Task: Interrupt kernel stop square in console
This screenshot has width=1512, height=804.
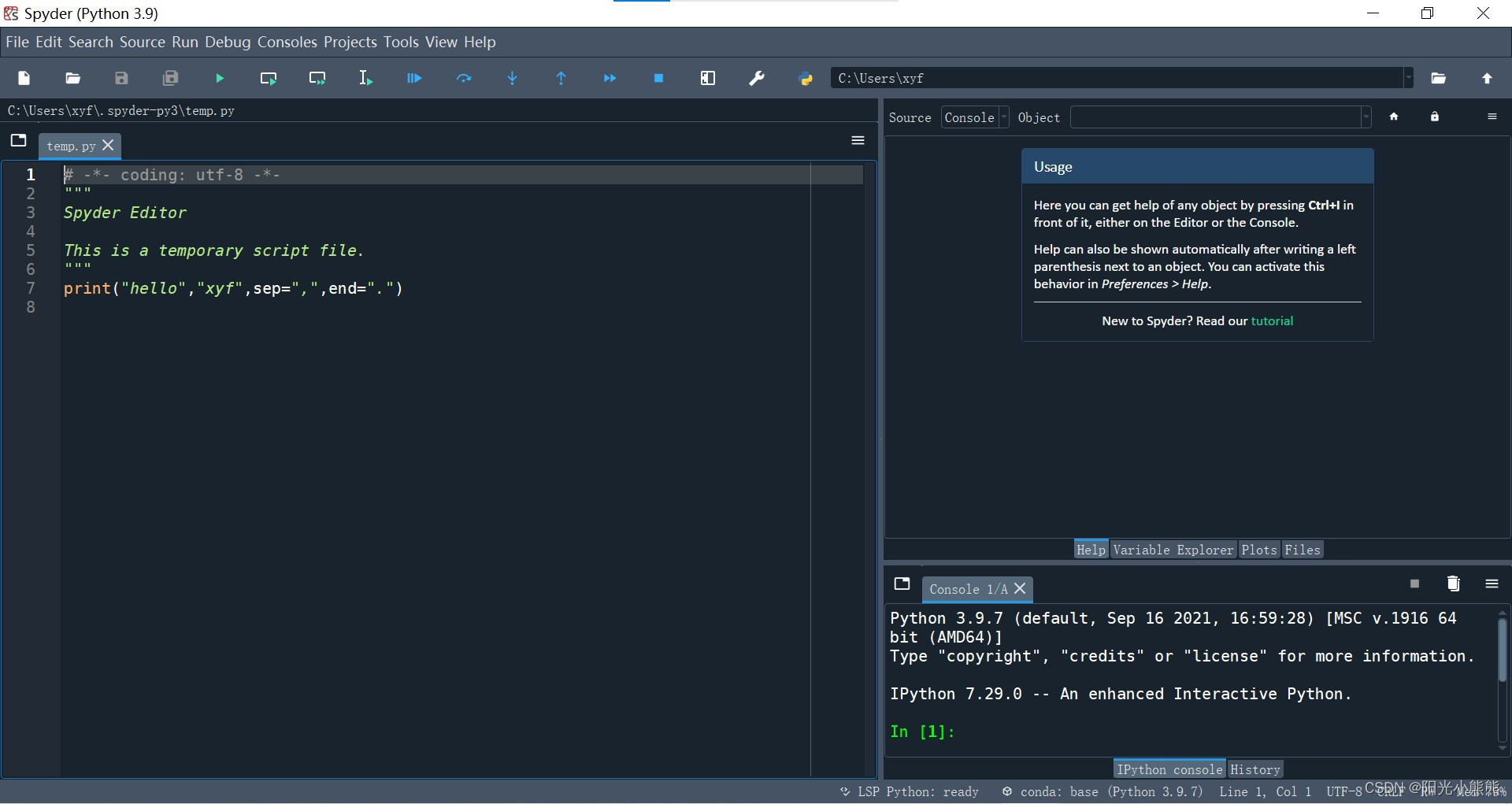Action: [1414, 584]
